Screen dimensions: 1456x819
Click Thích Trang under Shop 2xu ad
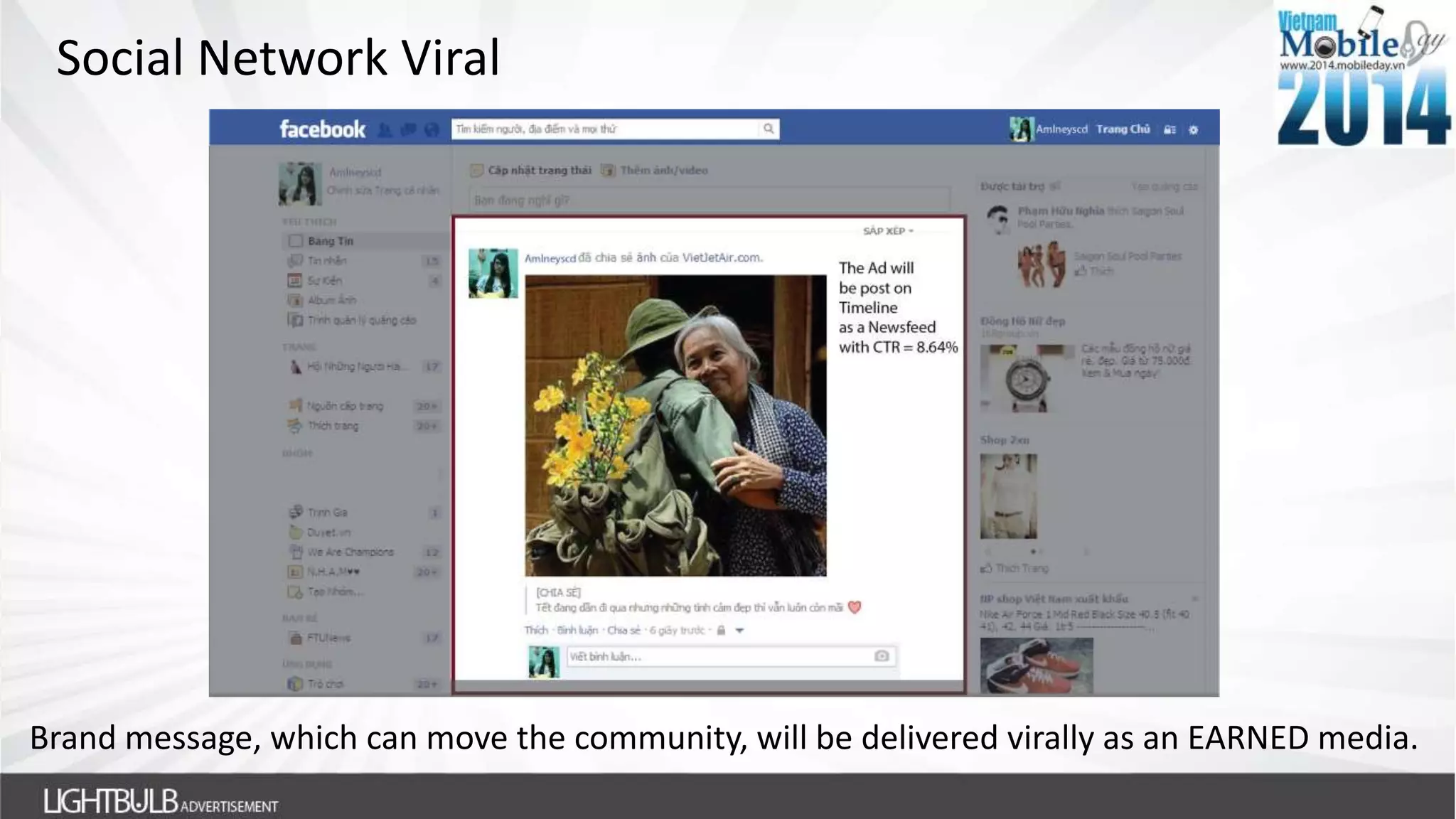[x=1015, y=568]
